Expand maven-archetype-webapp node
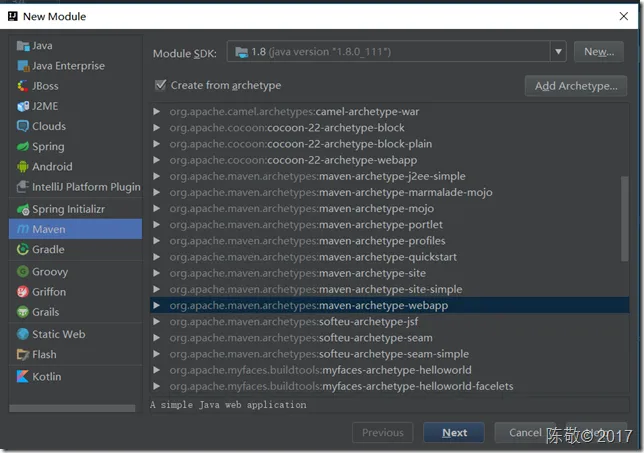Image resolution: width=644 pixels, height=453 pixels. click(x=156, y=305)
